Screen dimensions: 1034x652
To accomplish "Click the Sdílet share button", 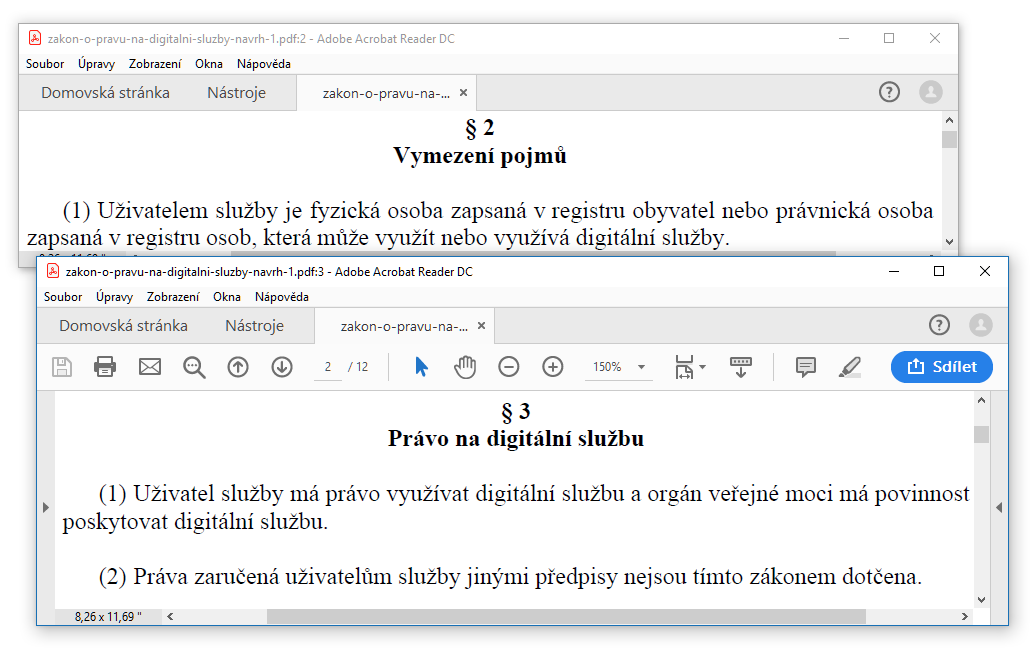I will [942, 367].
